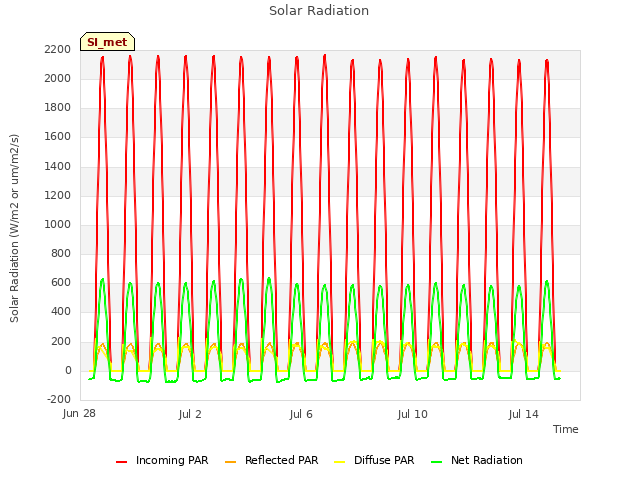
Task: Click the Jul 14 x-axis tick label
Action: click(523, 414)
